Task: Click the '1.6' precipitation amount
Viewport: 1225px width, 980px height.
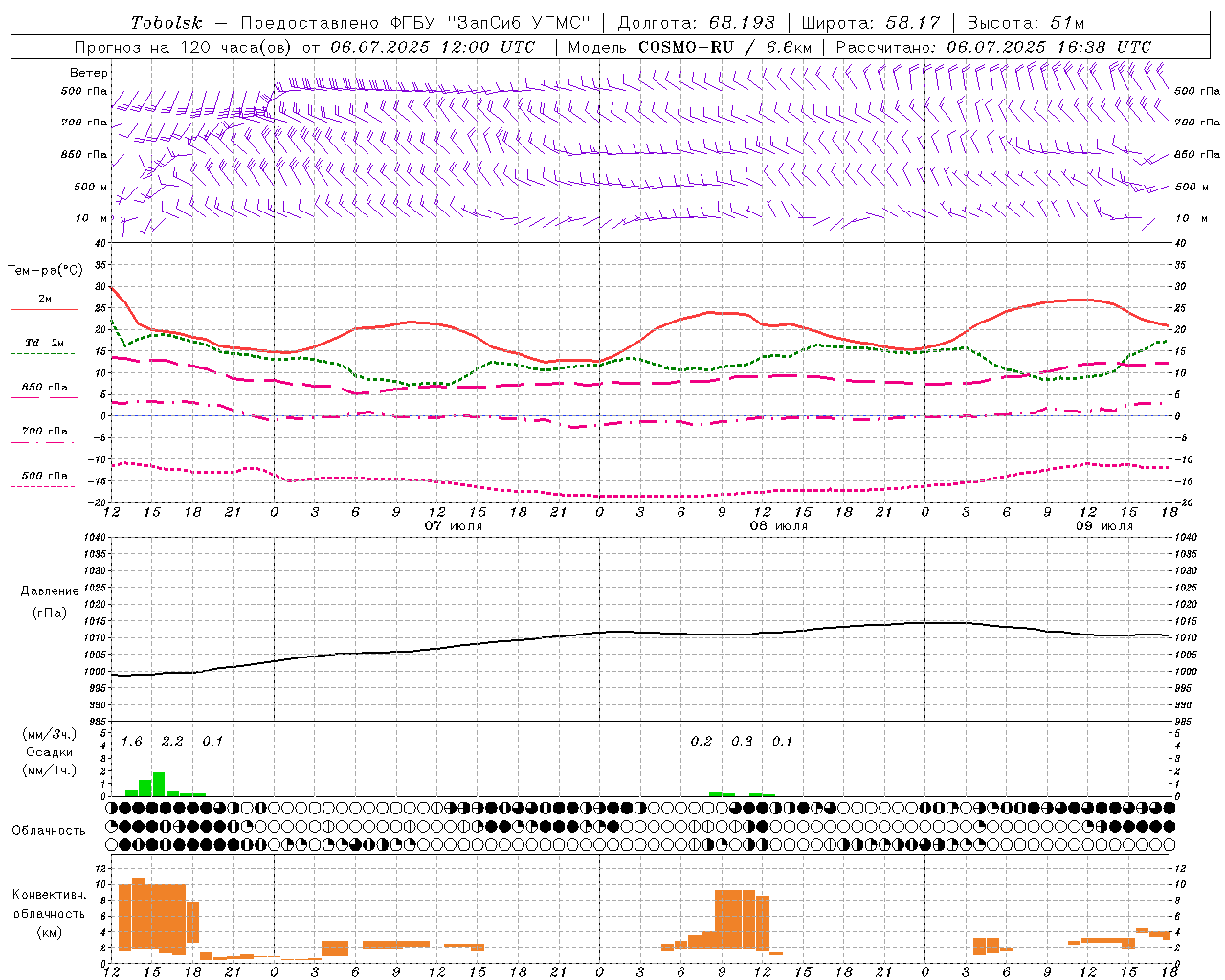Action: tap(132, 742)
